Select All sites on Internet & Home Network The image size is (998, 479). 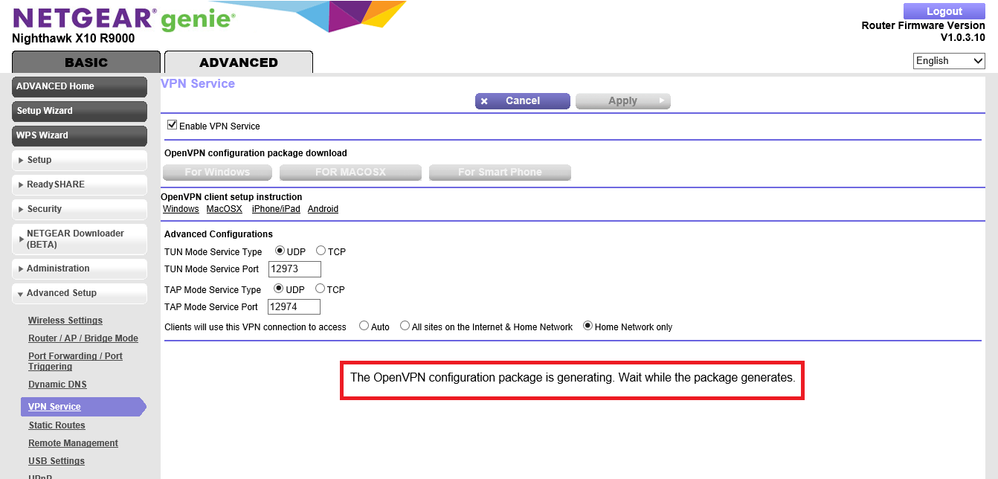coord(405,326)
